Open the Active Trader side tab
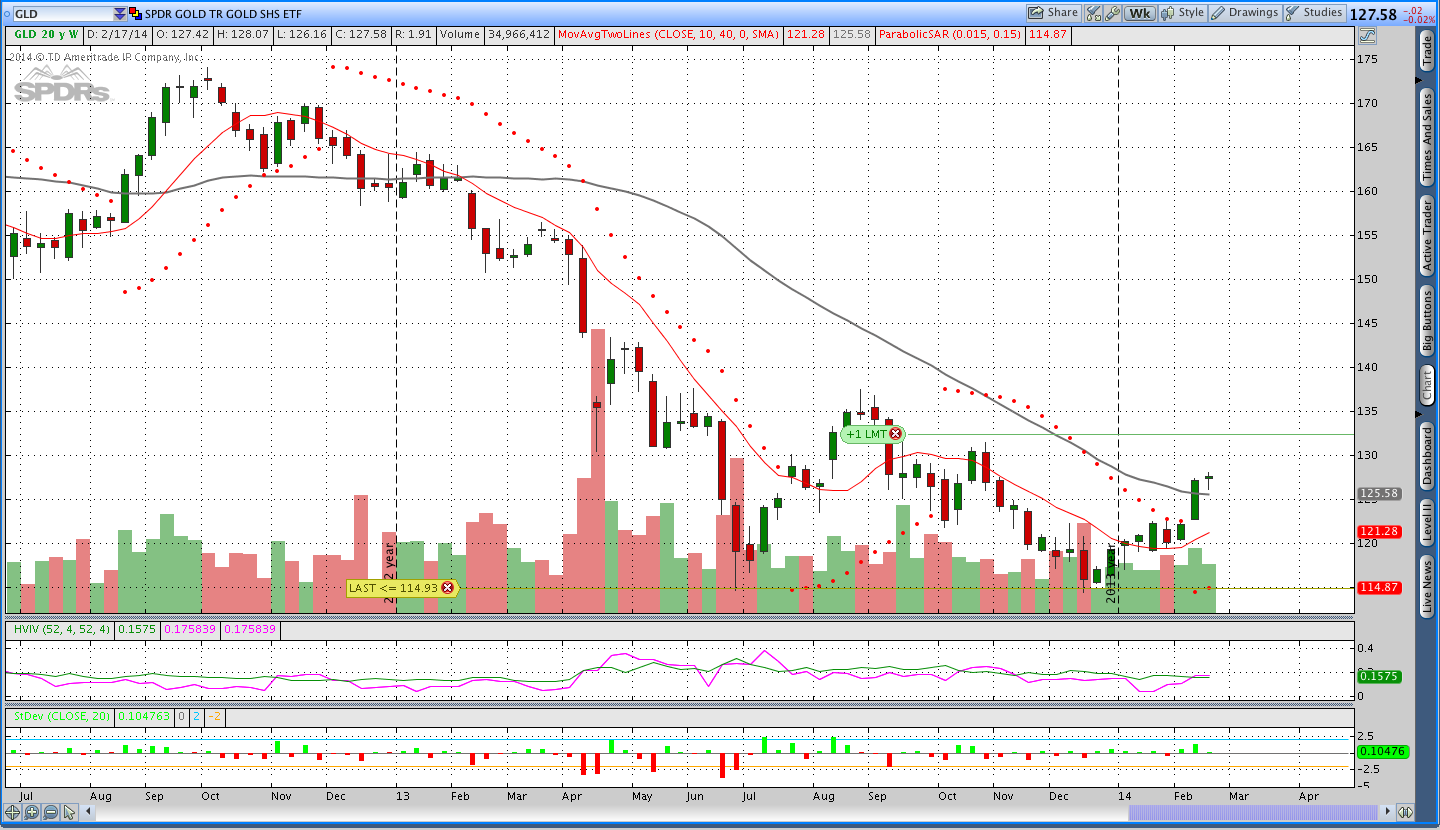 pyautogui.click(x=1427, y=235)
